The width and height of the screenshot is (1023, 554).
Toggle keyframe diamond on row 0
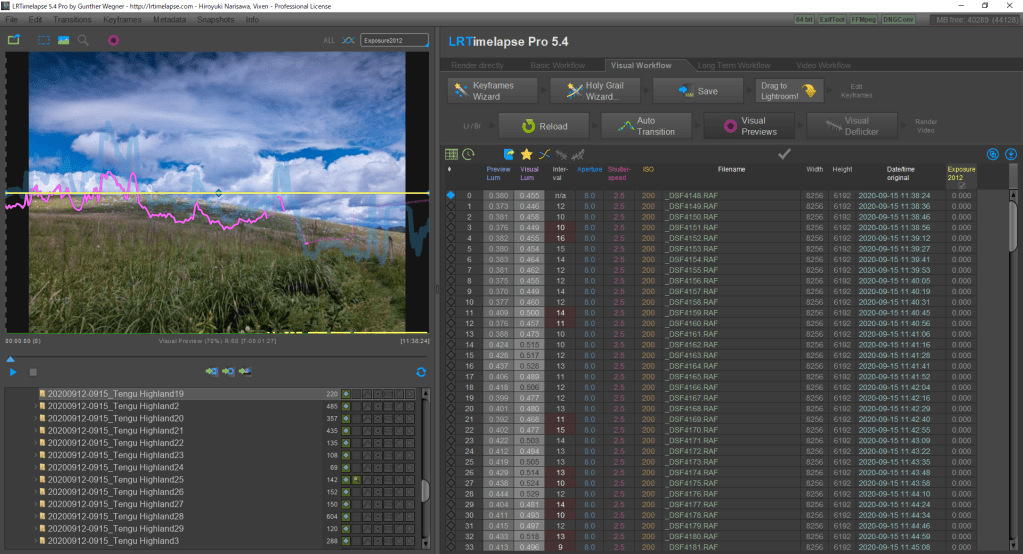[x=451, y=195]
